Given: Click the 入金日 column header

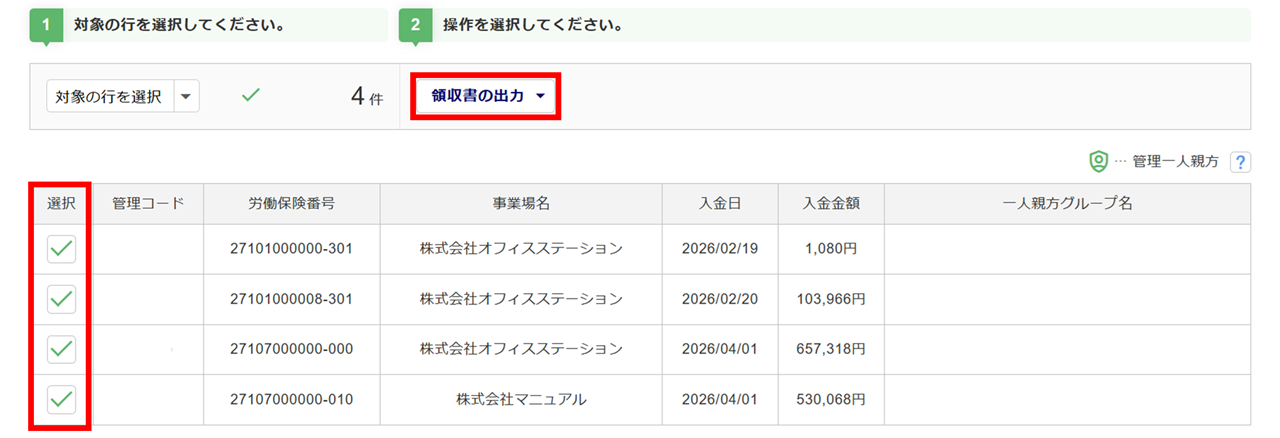Looking at the screenshot, I should tap(719, 203).
